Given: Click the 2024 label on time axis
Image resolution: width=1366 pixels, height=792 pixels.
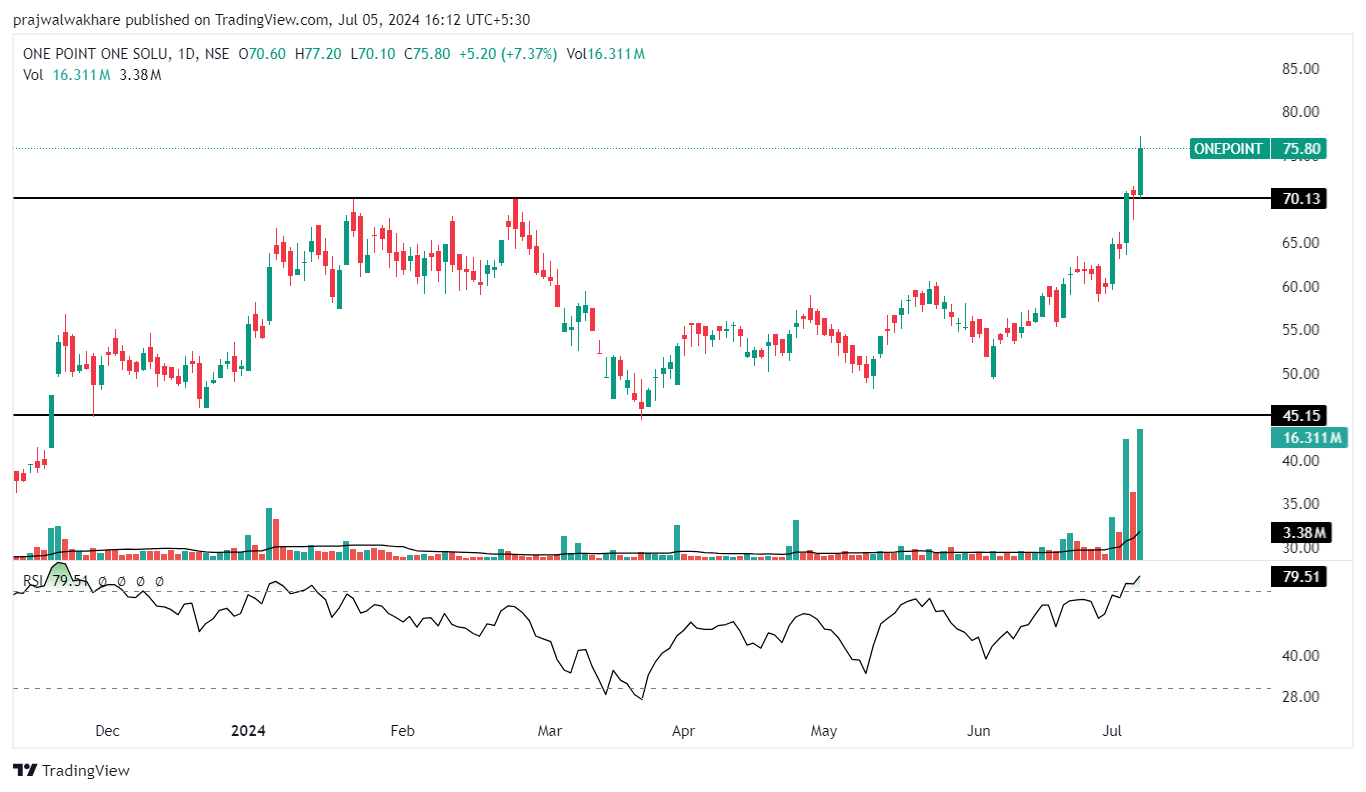Looking at the screenshot, I should [248, 731].
